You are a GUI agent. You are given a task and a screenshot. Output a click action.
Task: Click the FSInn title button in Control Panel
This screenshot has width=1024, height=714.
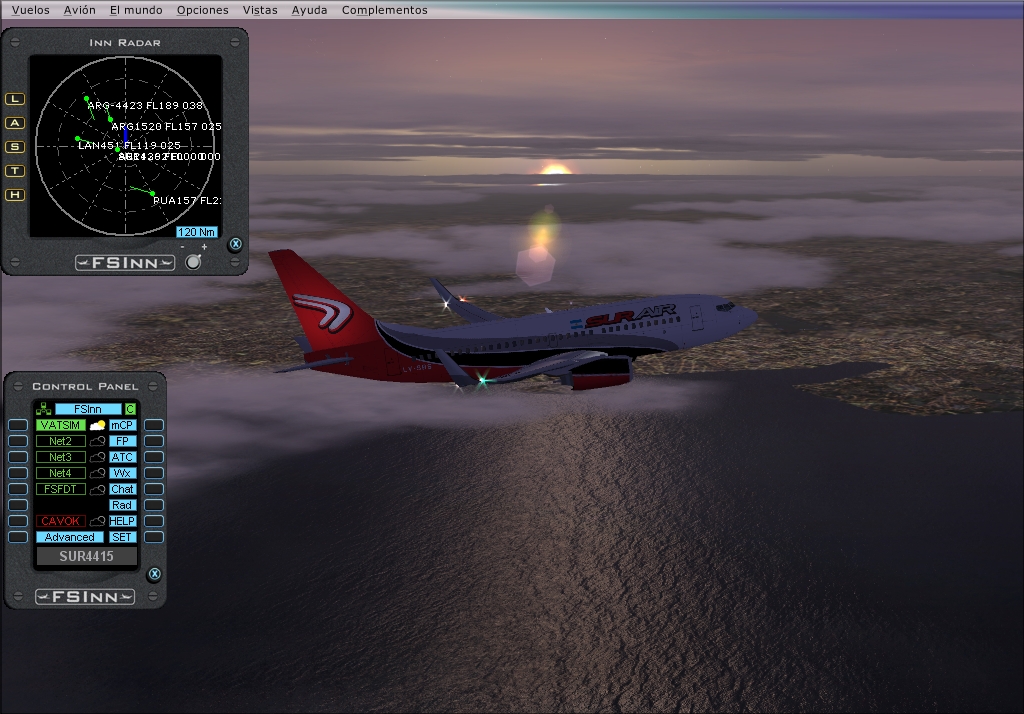pyautogui.click(x=88, y=409)
